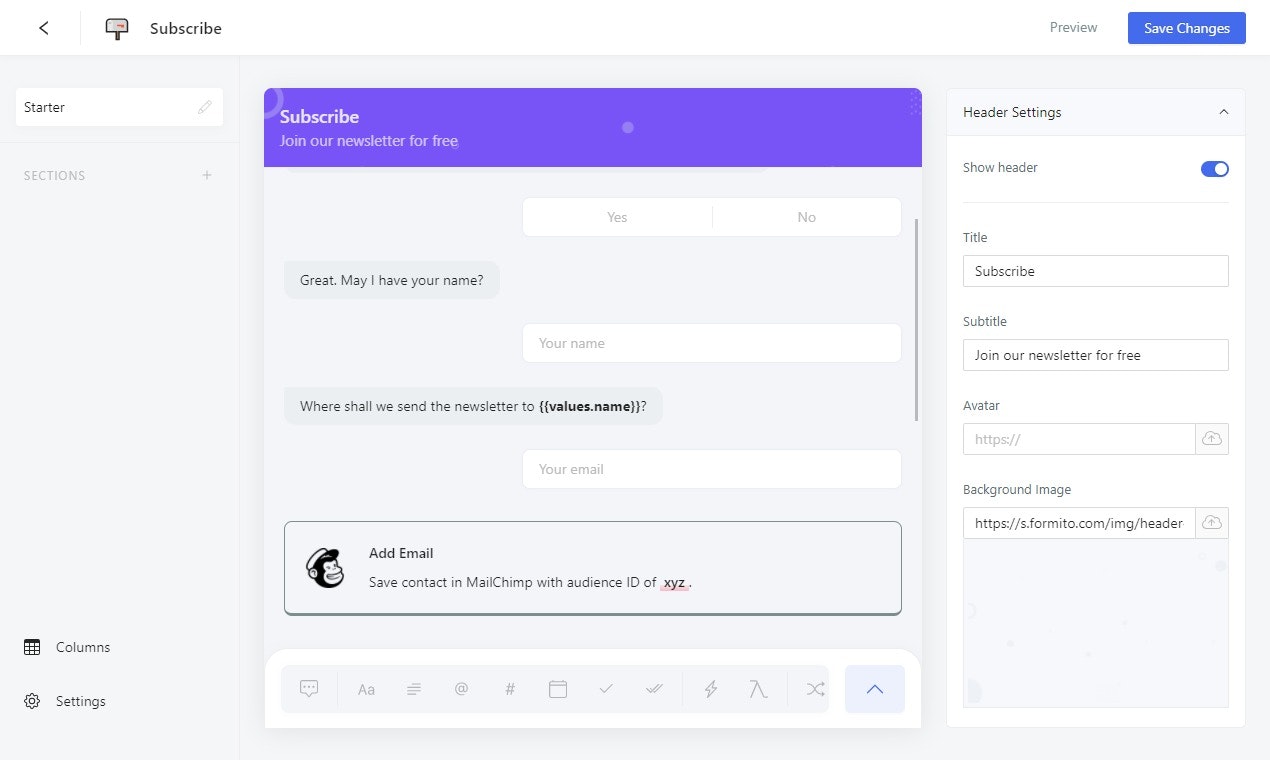Edit the Subtitle input field
The image size is (1270, 760).
(1096, 355)
